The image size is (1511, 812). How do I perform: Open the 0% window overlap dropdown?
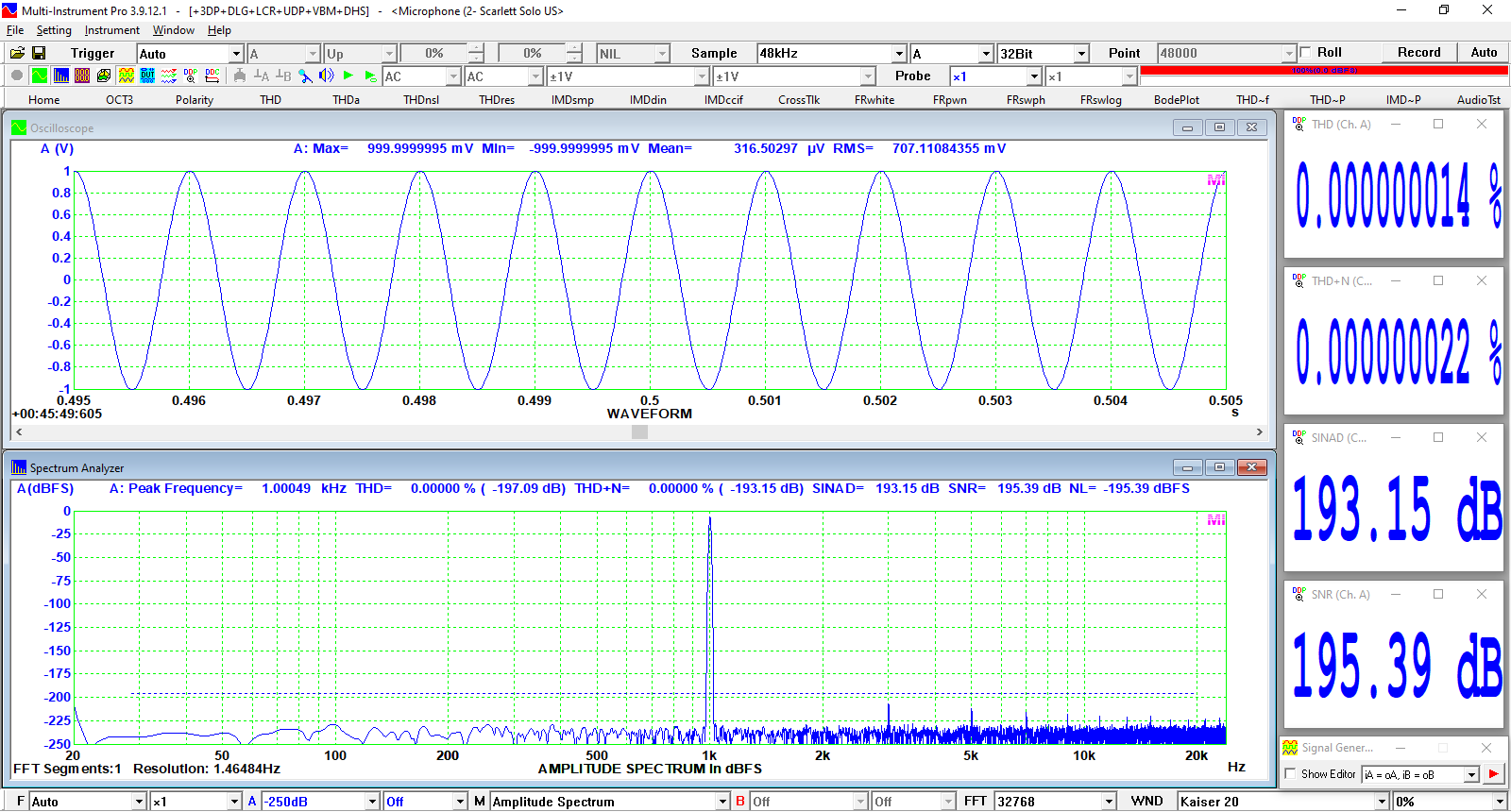click(x=1451, y=802)
